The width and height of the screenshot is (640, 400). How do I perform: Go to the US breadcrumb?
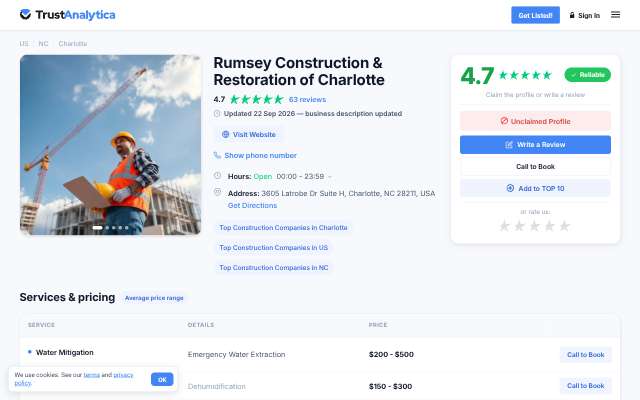[24, 43]
